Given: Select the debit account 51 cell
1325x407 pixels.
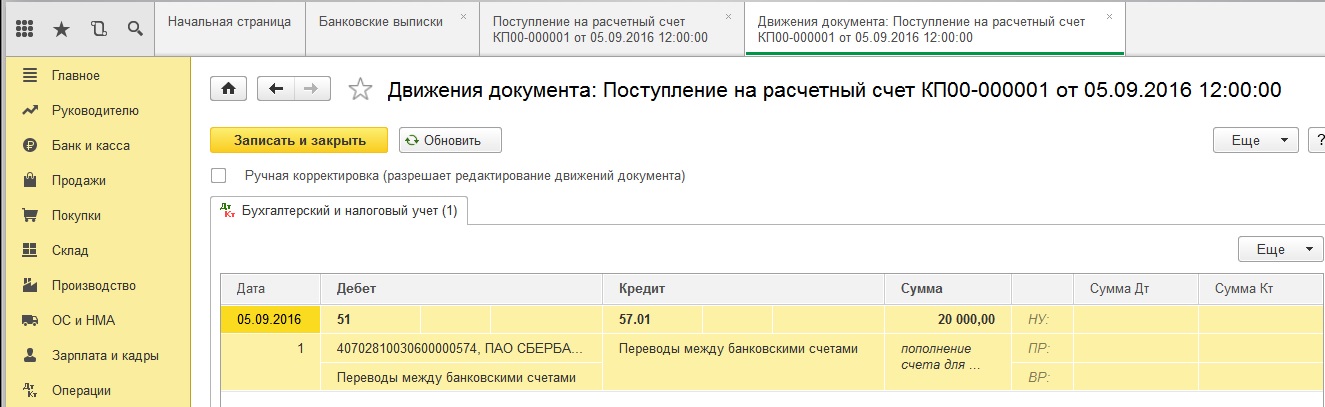Looking at the screenshot, I should (x=370, y=320).
